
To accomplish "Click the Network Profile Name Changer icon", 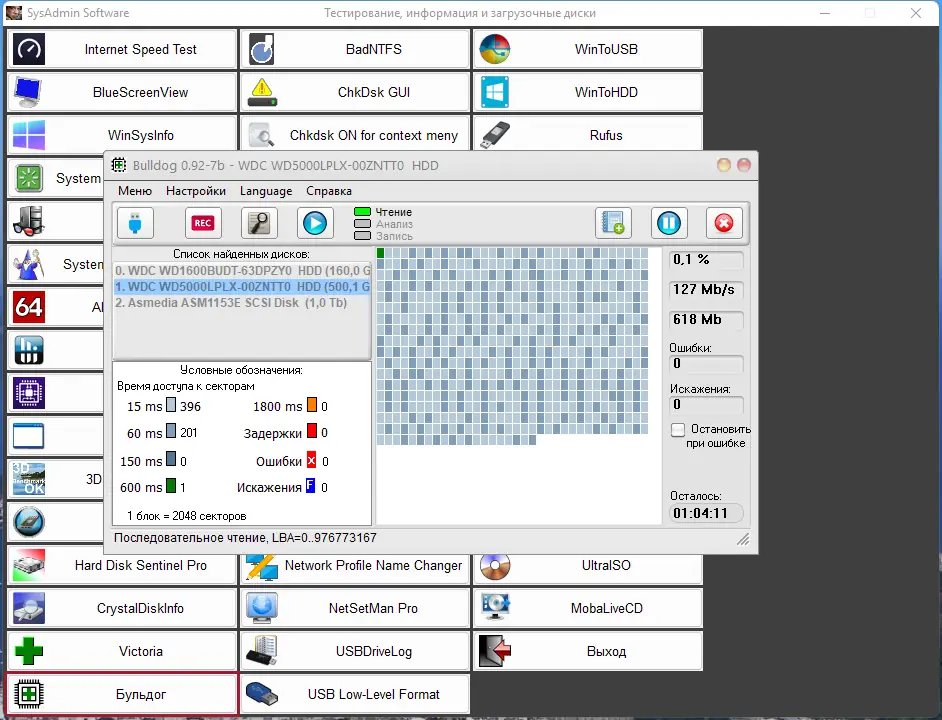I will [262, 566].
